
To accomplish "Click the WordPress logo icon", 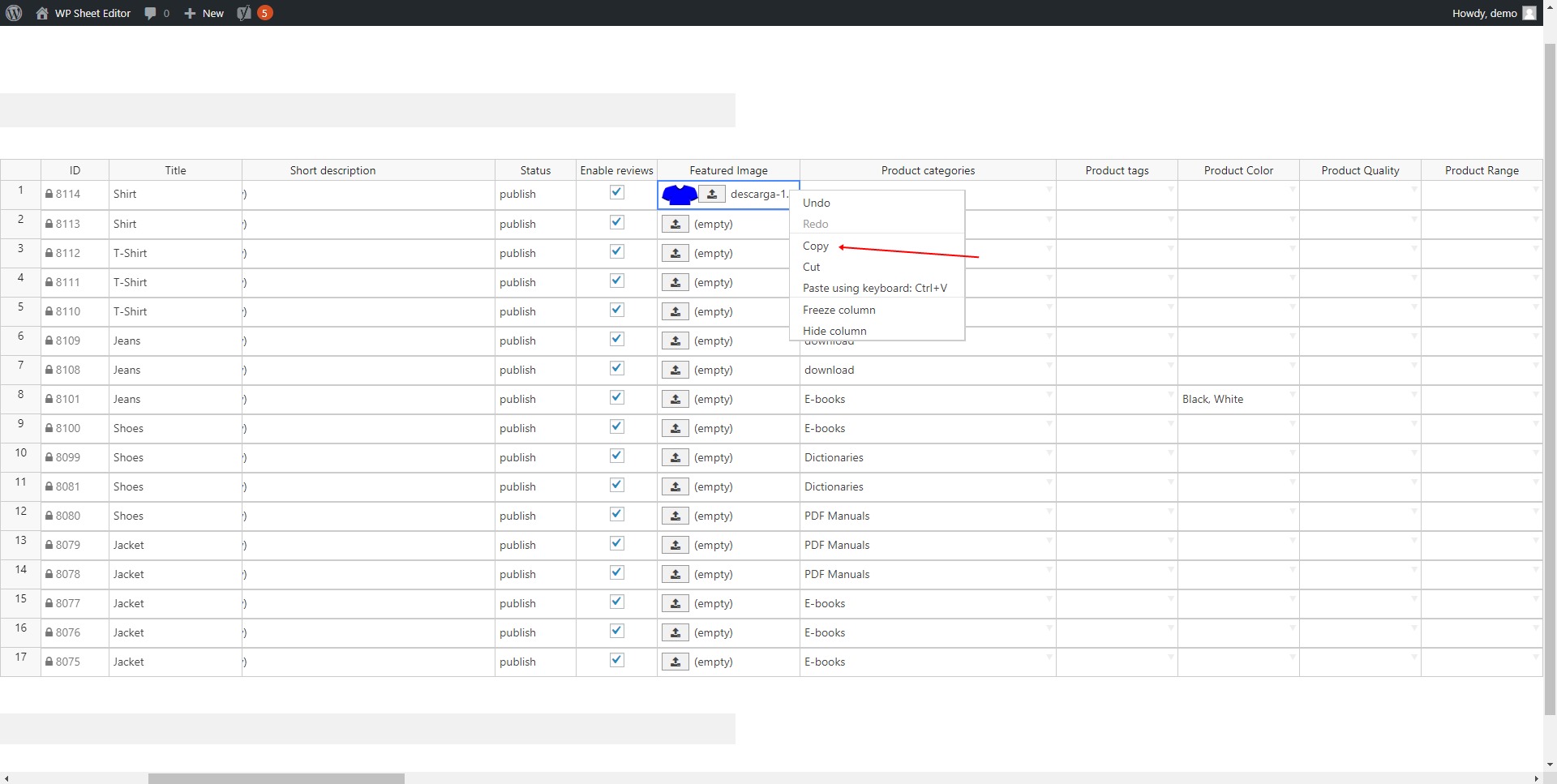I will click(x=14, y=13).
